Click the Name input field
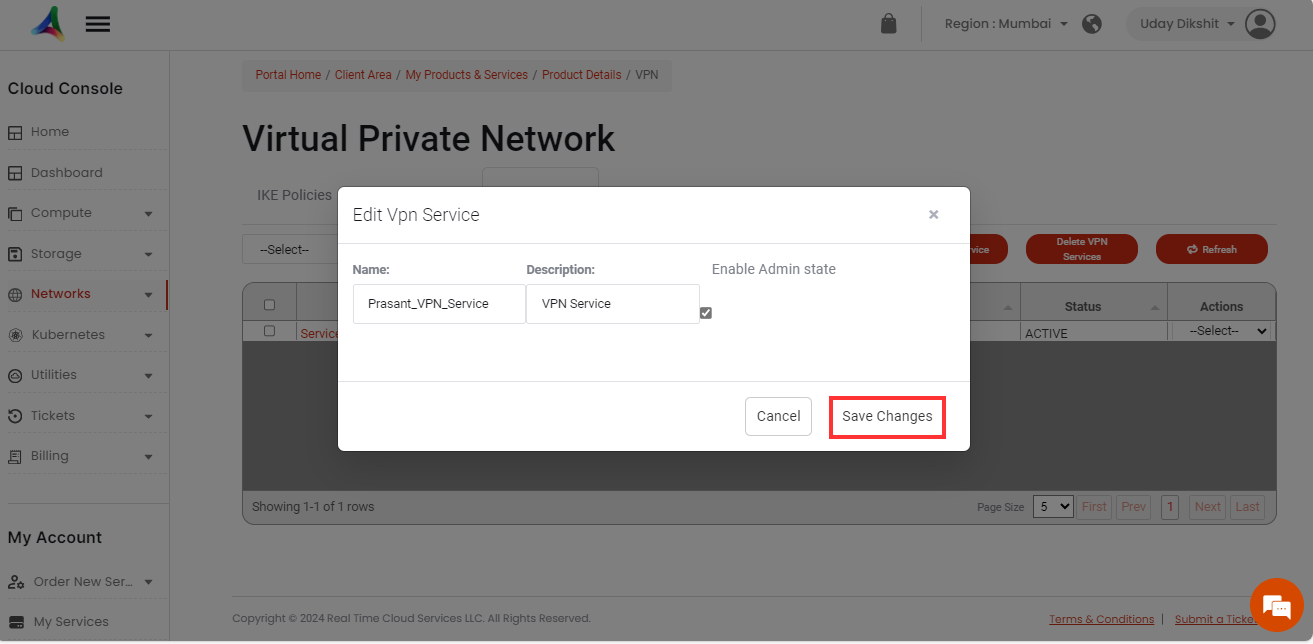Viewport: 1313px width, 644px height. (439, 304)
